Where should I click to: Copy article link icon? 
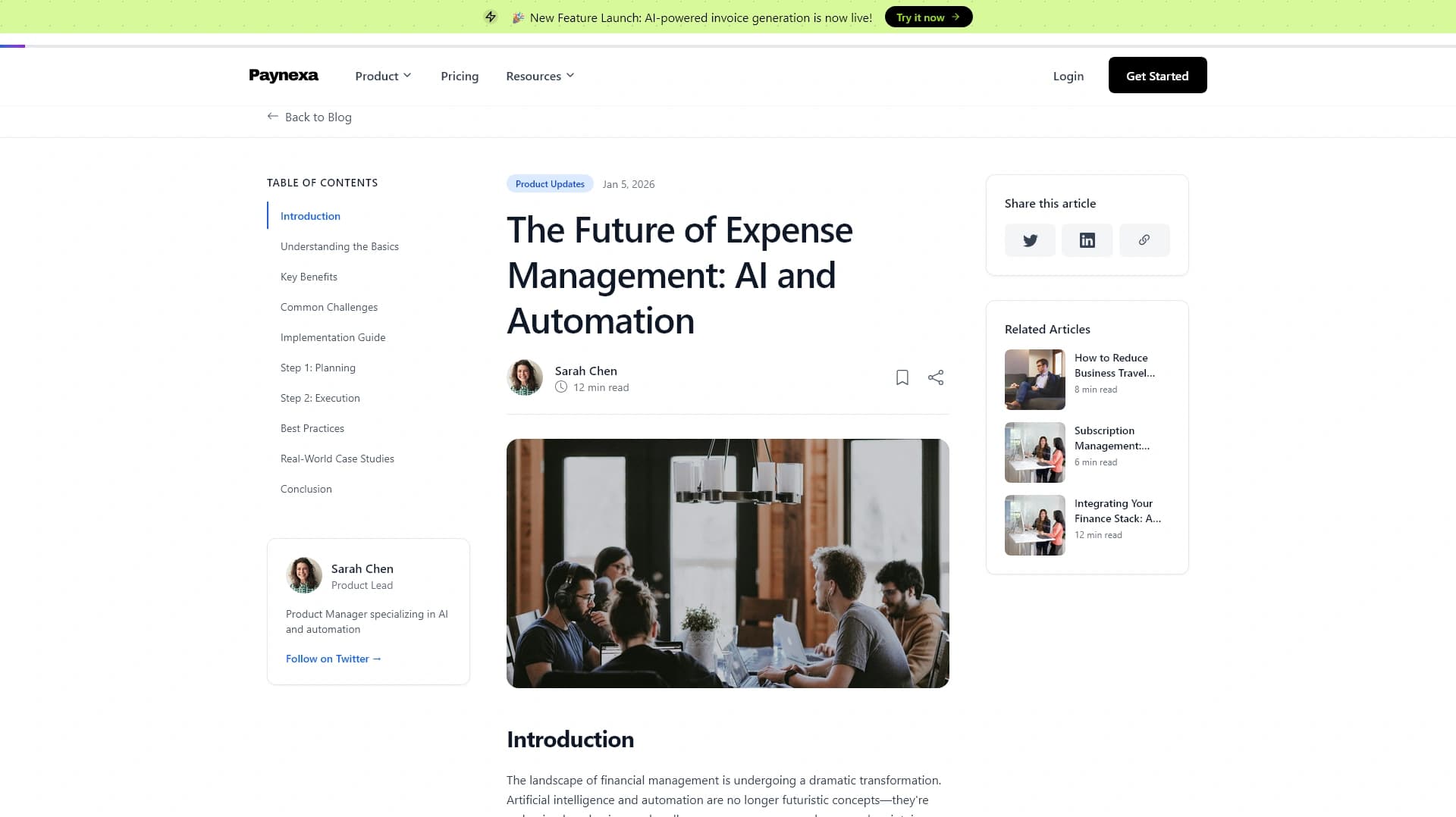1144,240
